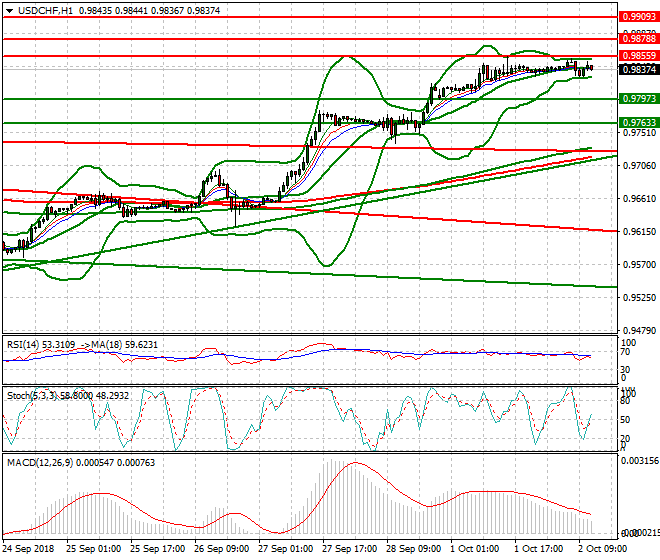Click the horizontal red line at 0.99093

tap(309, 17)
